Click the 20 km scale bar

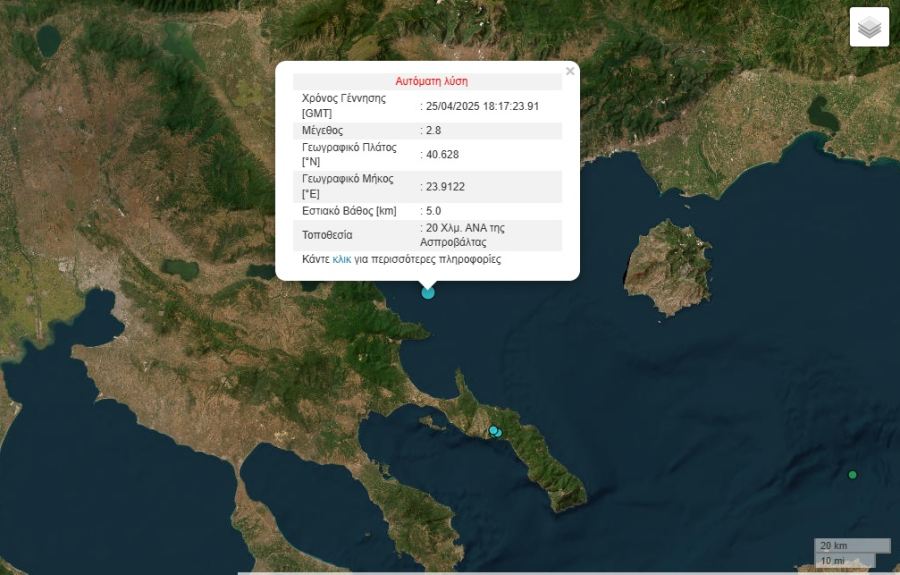click(x=852, y=546)
